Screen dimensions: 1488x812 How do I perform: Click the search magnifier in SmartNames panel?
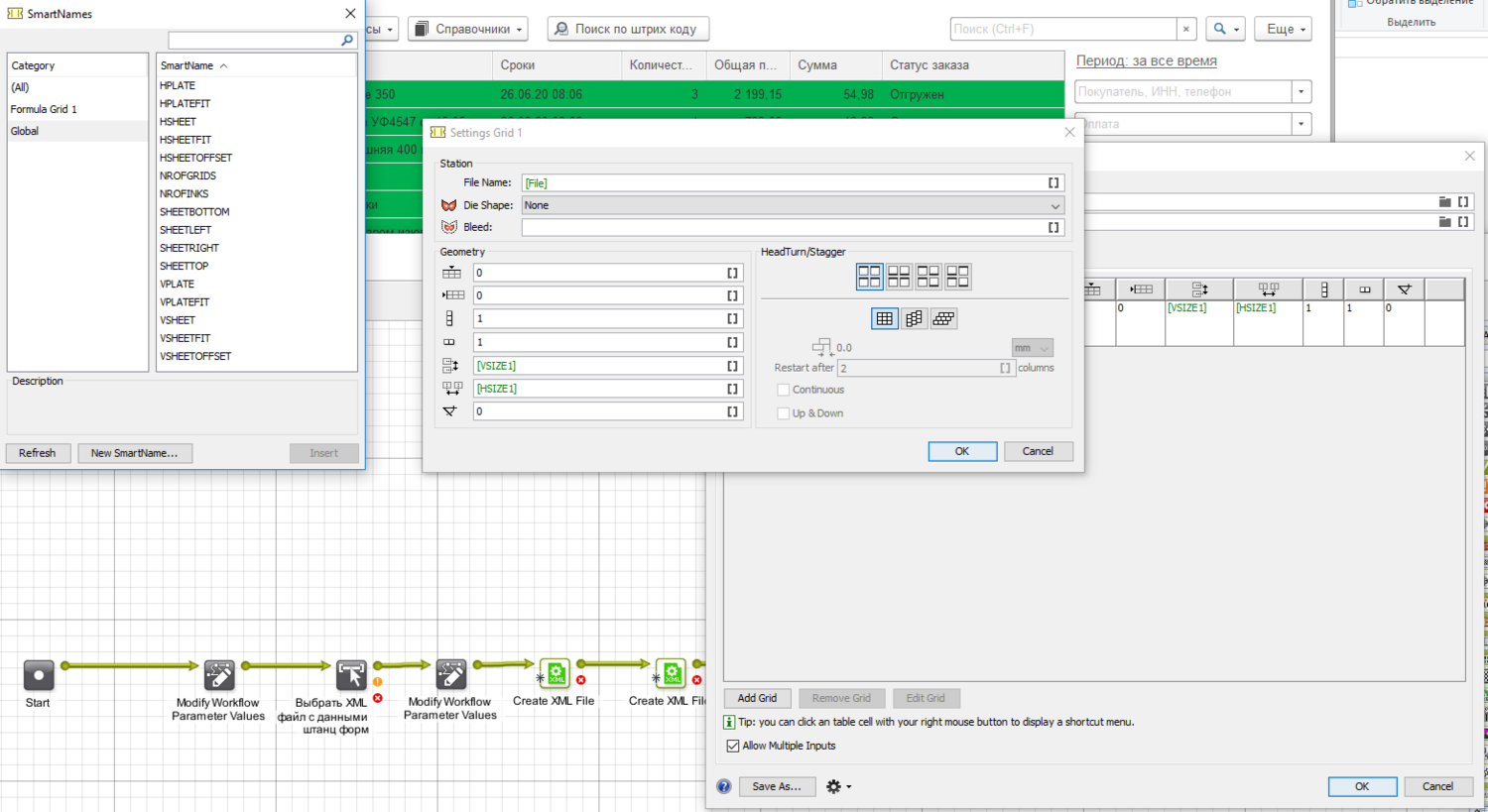347,40
